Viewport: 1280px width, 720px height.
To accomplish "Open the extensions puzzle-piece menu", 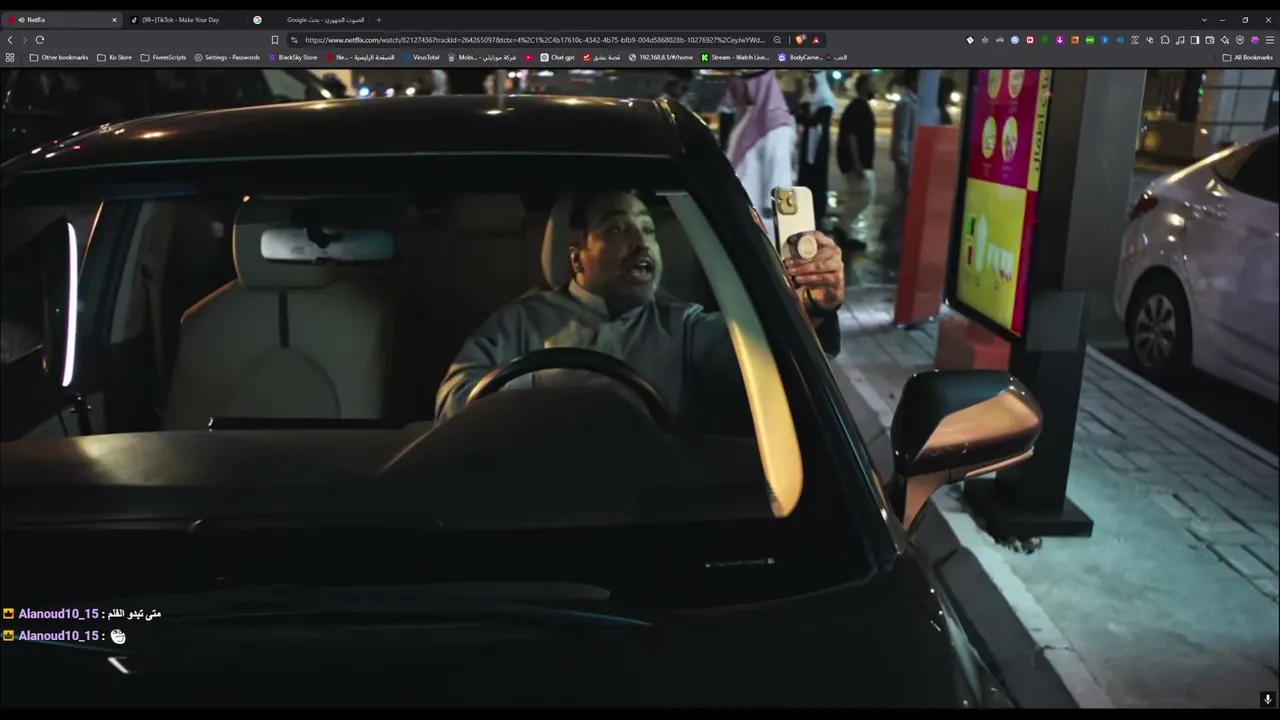I will (1165, 40).
